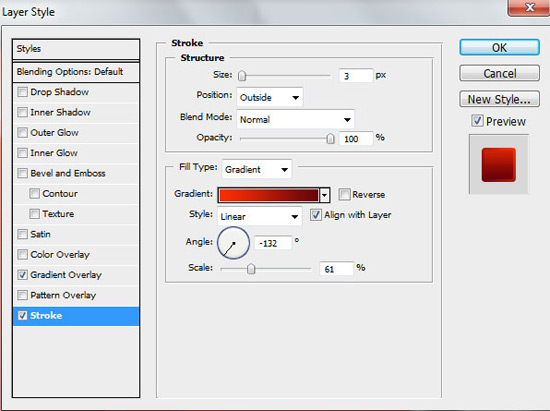The height and width of the screenshot is (411, 550).
Task: Click the angle dial control
Action: point(233,243)
